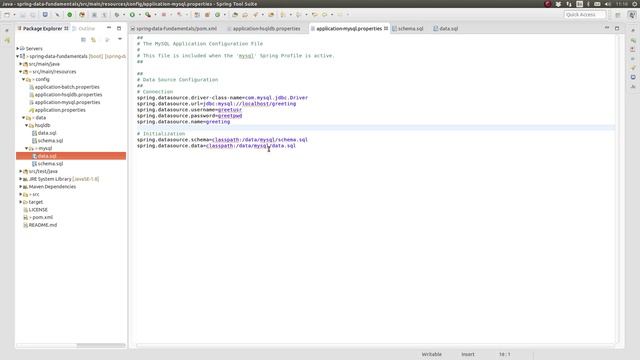Screen dimensions: 640x360
Task: Select application-hsqldb.properties in the tree
Action: click(68, 95)
